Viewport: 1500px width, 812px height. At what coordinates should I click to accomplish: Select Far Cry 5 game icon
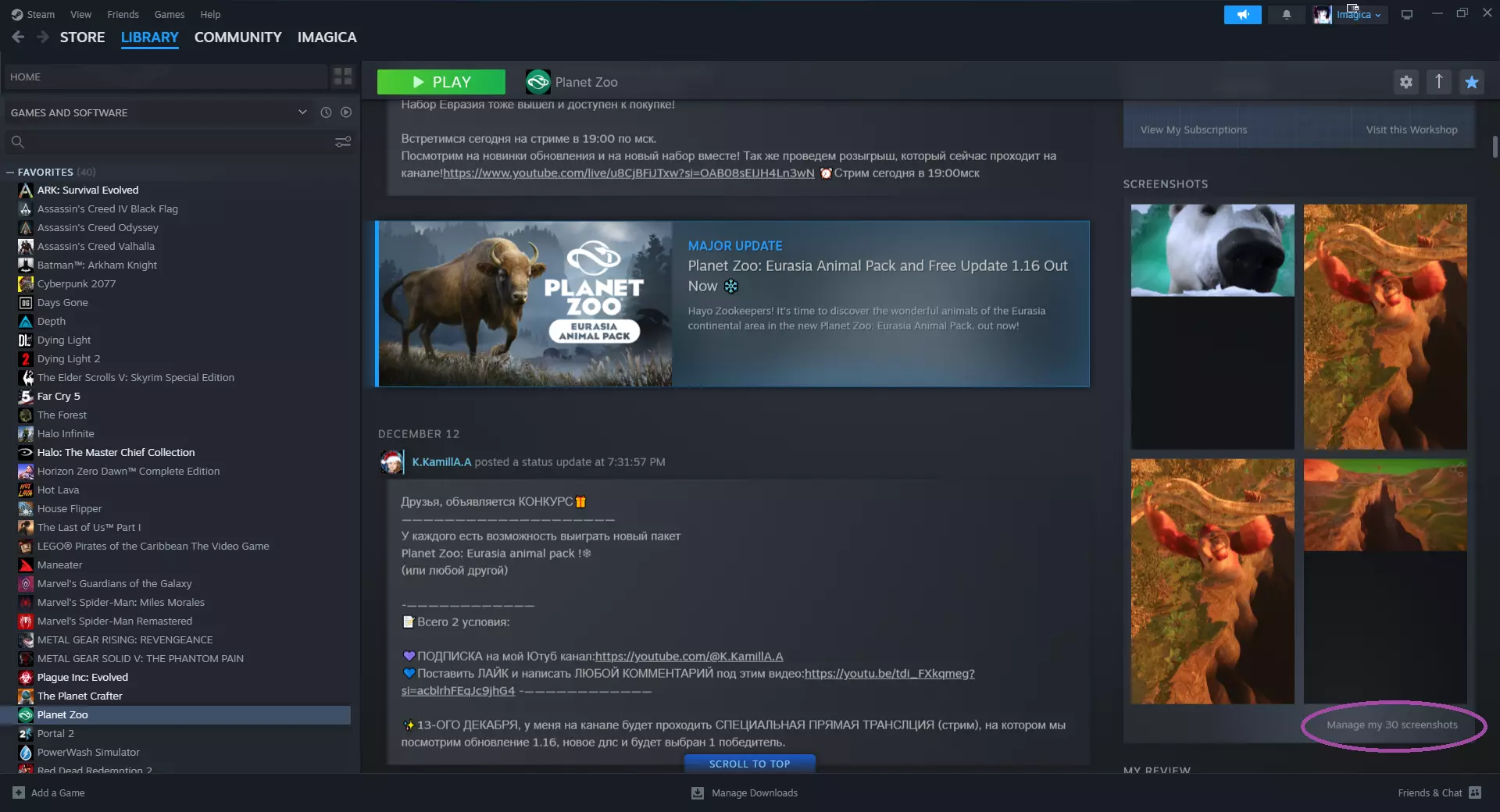[26, 396]
